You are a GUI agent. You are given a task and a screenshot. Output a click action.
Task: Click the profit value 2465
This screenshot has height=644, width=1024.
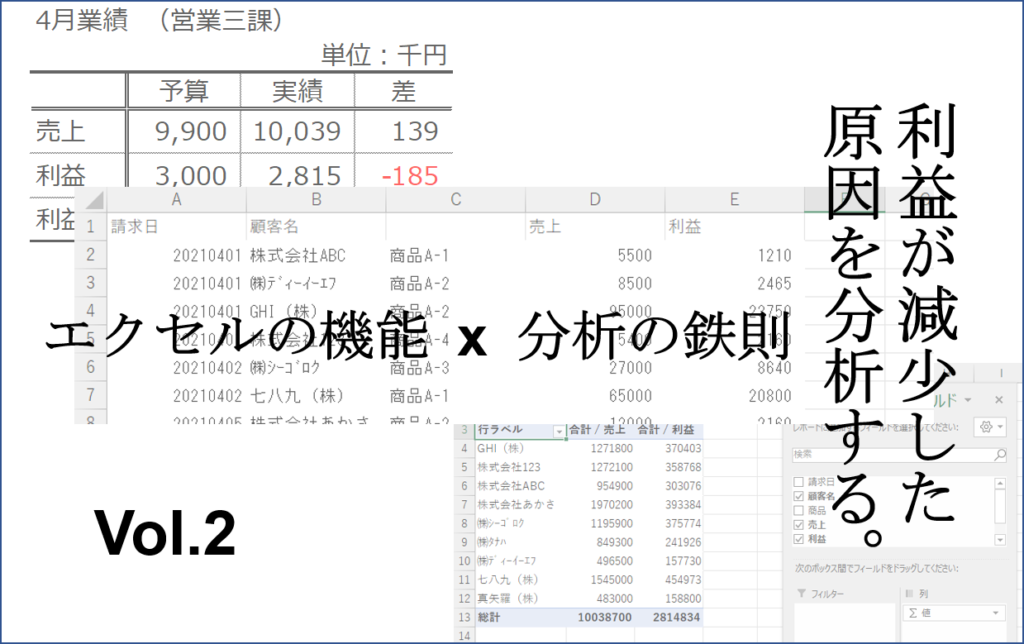coord(775,283)
